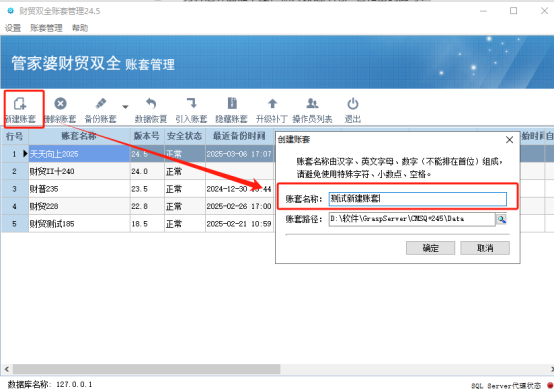Open the 设置 menu
This screenshot has height=392, width=554.
(13, 28)
